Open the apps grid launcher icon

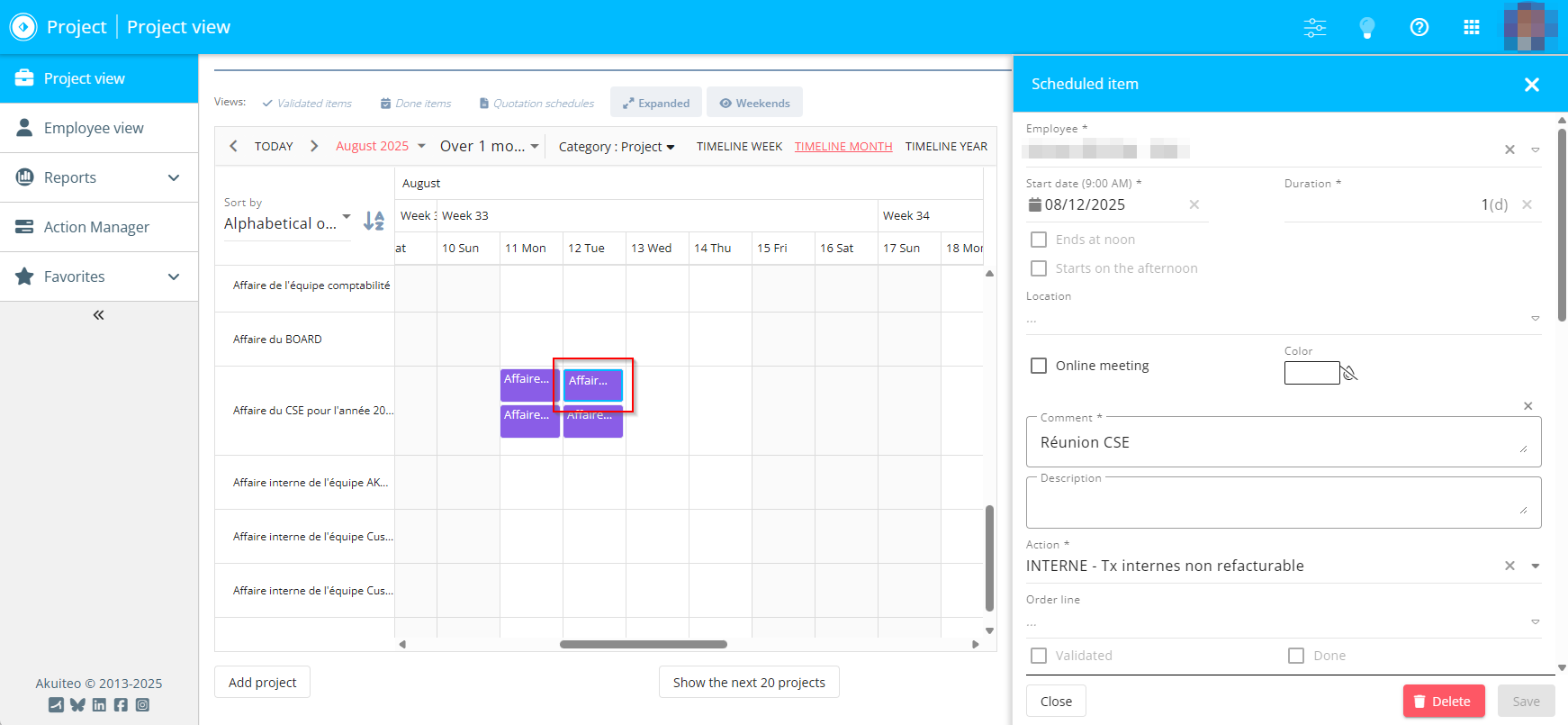click(x=1471, y=27)
